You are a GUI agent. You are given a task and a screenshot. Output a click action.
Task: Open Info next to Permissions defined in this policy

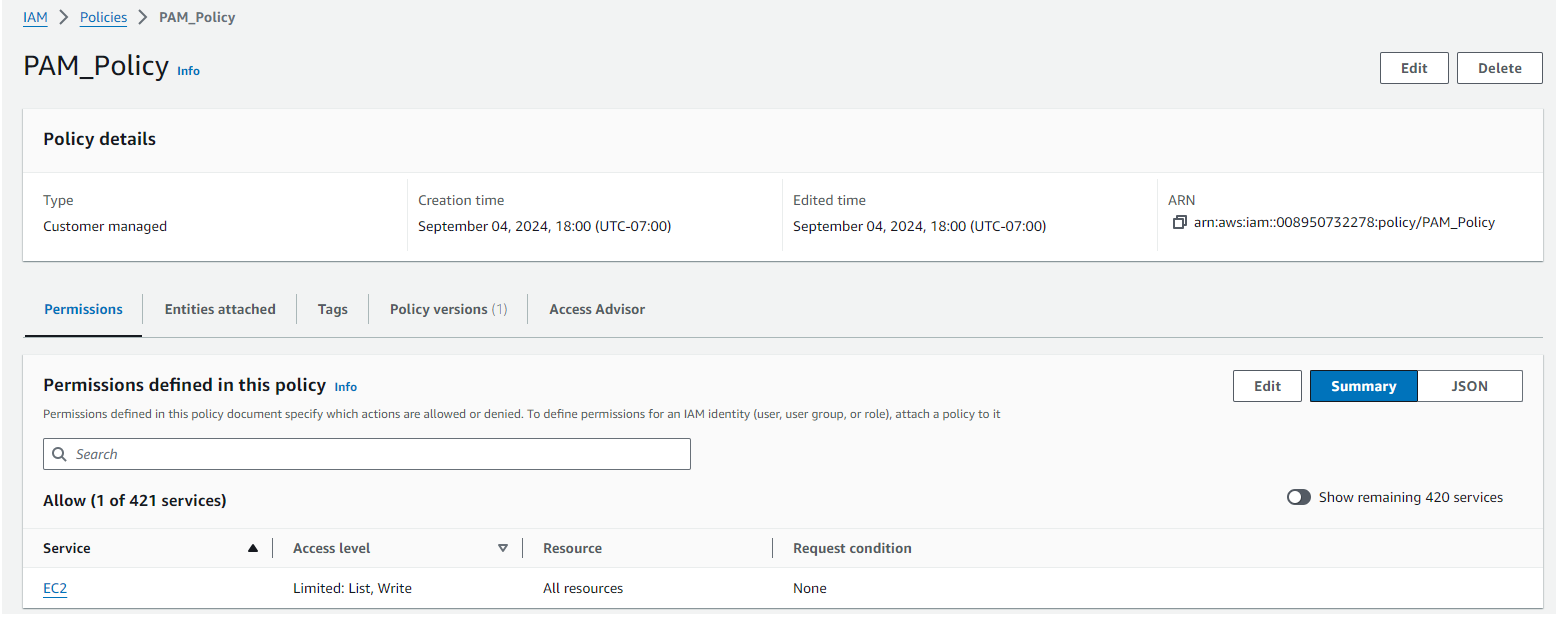point(345,386)
